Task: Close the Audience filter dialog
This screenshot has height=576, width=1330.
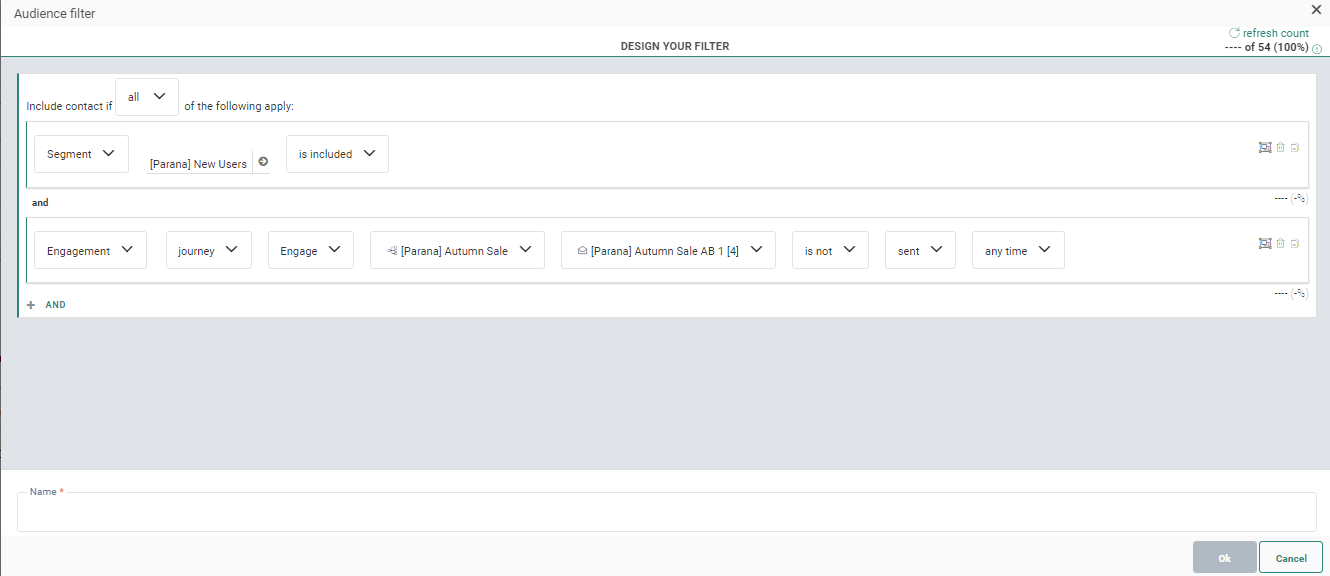Action: 1316,10
